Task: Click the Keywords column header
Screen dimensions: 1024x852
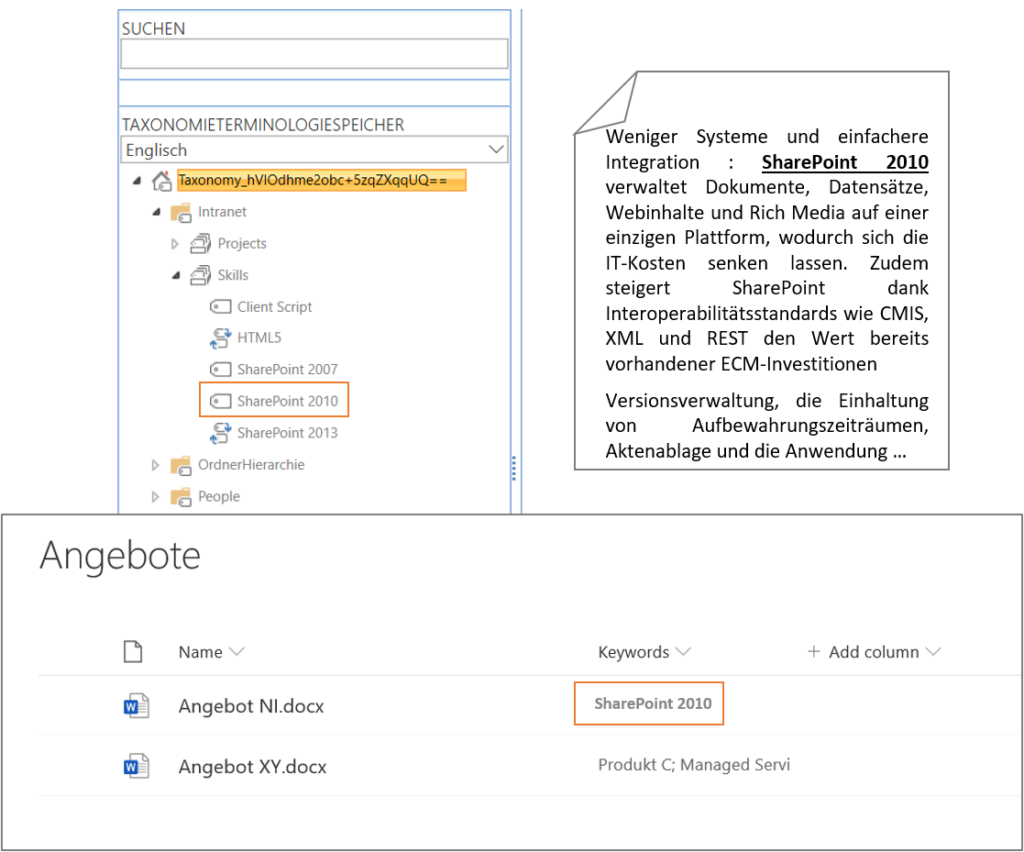Action: pyautogui.click(x=633, y=652)
